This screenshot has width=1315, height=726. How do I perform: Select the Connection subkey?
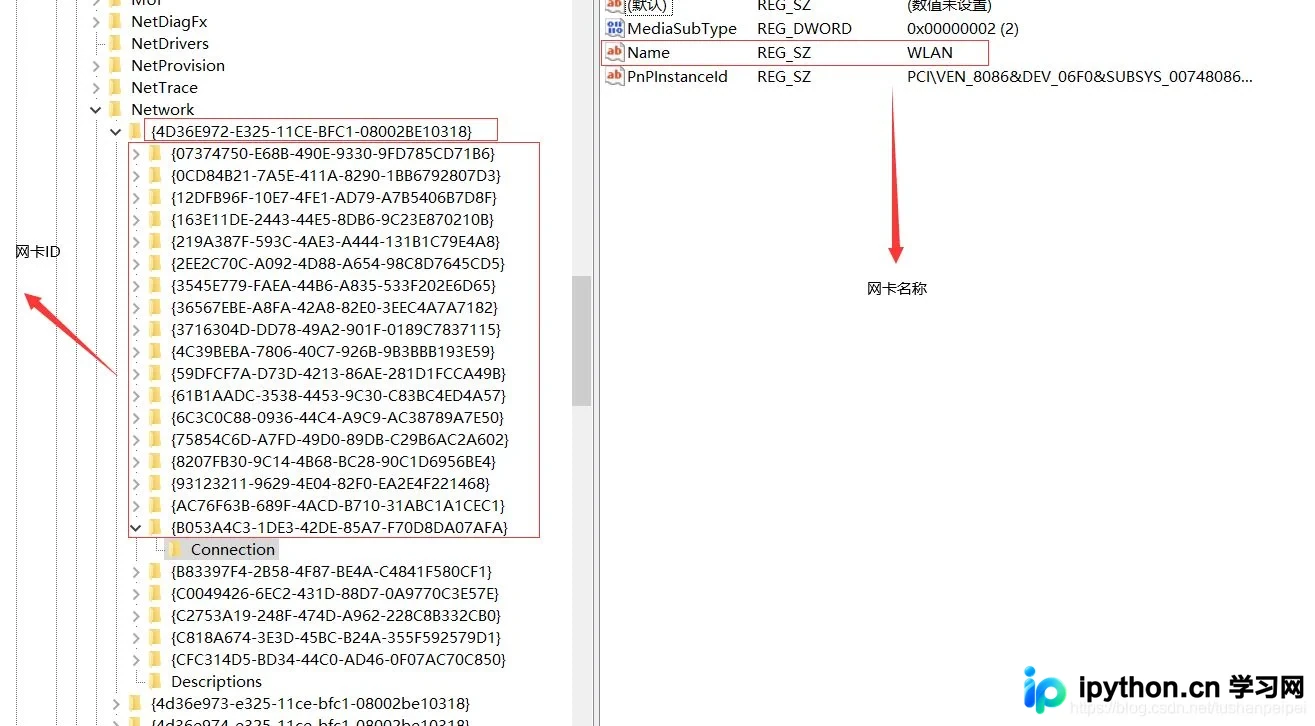coord(233,549)
